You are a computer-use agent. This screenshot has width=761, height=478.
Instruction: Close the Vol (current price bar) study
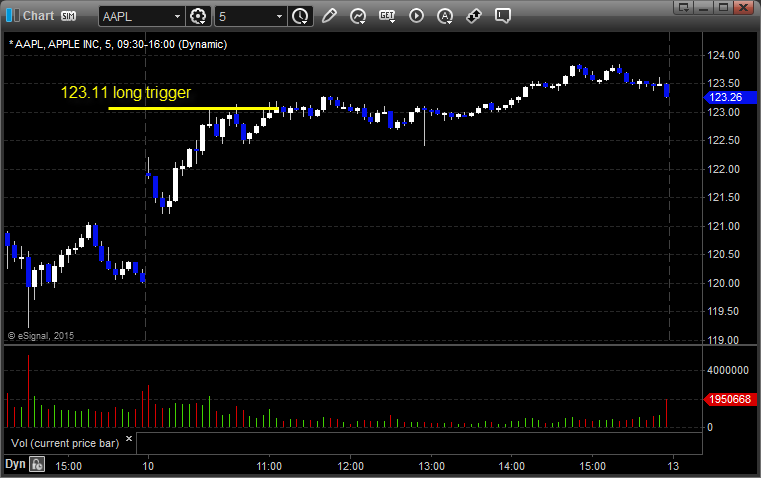(129, 439)
